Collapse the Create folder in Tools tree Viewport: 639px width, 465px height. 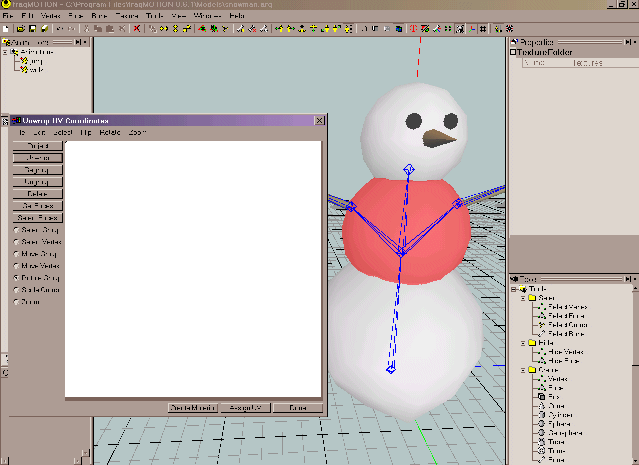(525, 370)
